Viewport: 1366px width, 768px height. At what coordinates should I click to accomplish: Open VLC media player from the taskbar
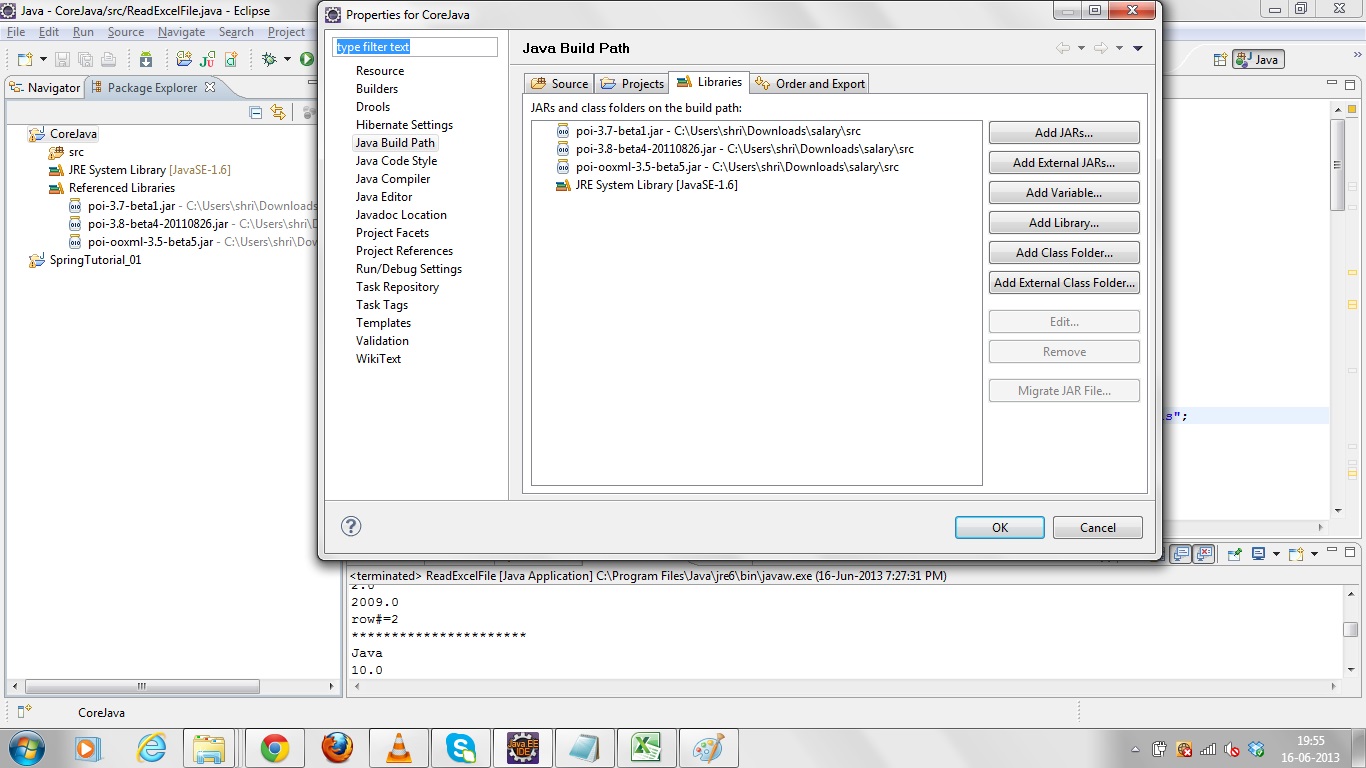tap(399, 748)
